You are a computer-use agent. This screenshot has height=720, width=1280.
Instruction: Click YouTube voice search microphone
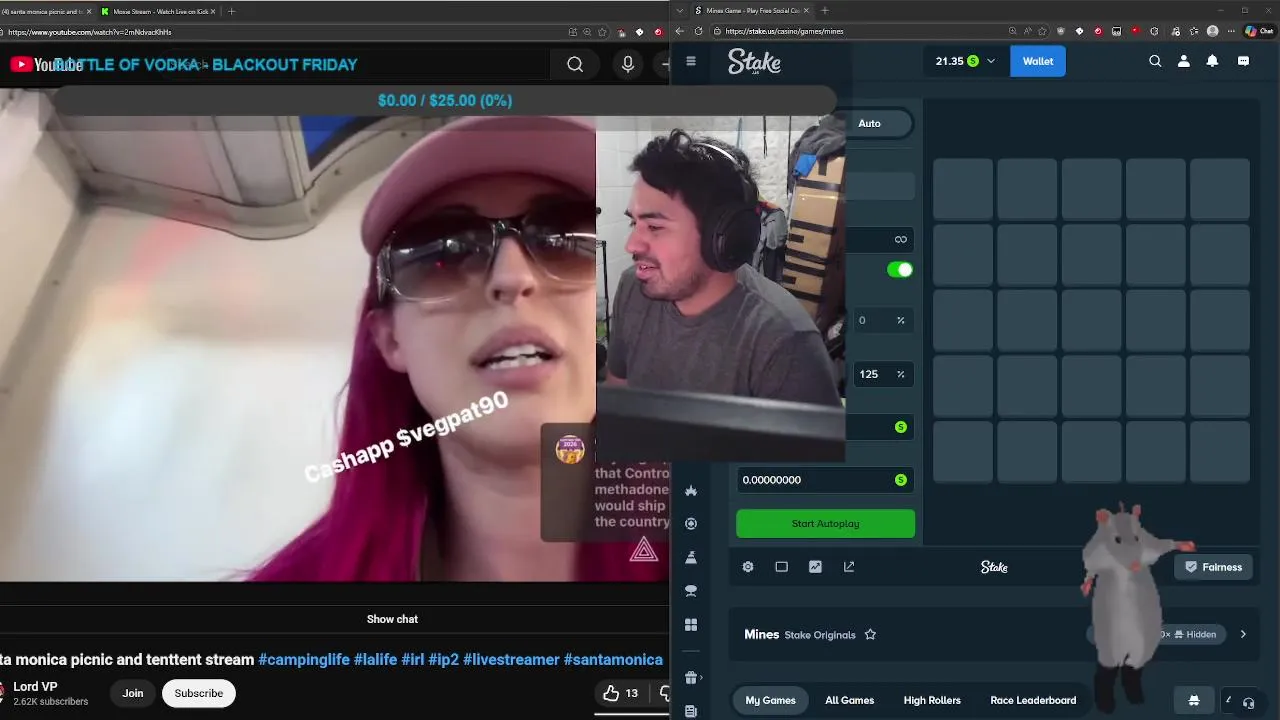coord(628,65)
